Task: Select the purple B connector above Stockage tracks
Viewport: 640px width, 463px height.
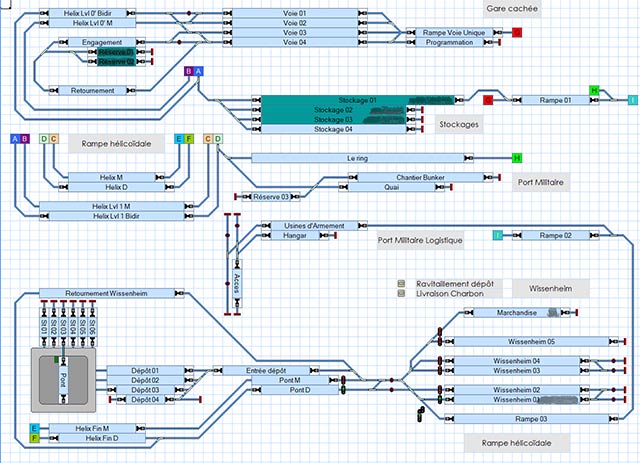Action: 189,71
